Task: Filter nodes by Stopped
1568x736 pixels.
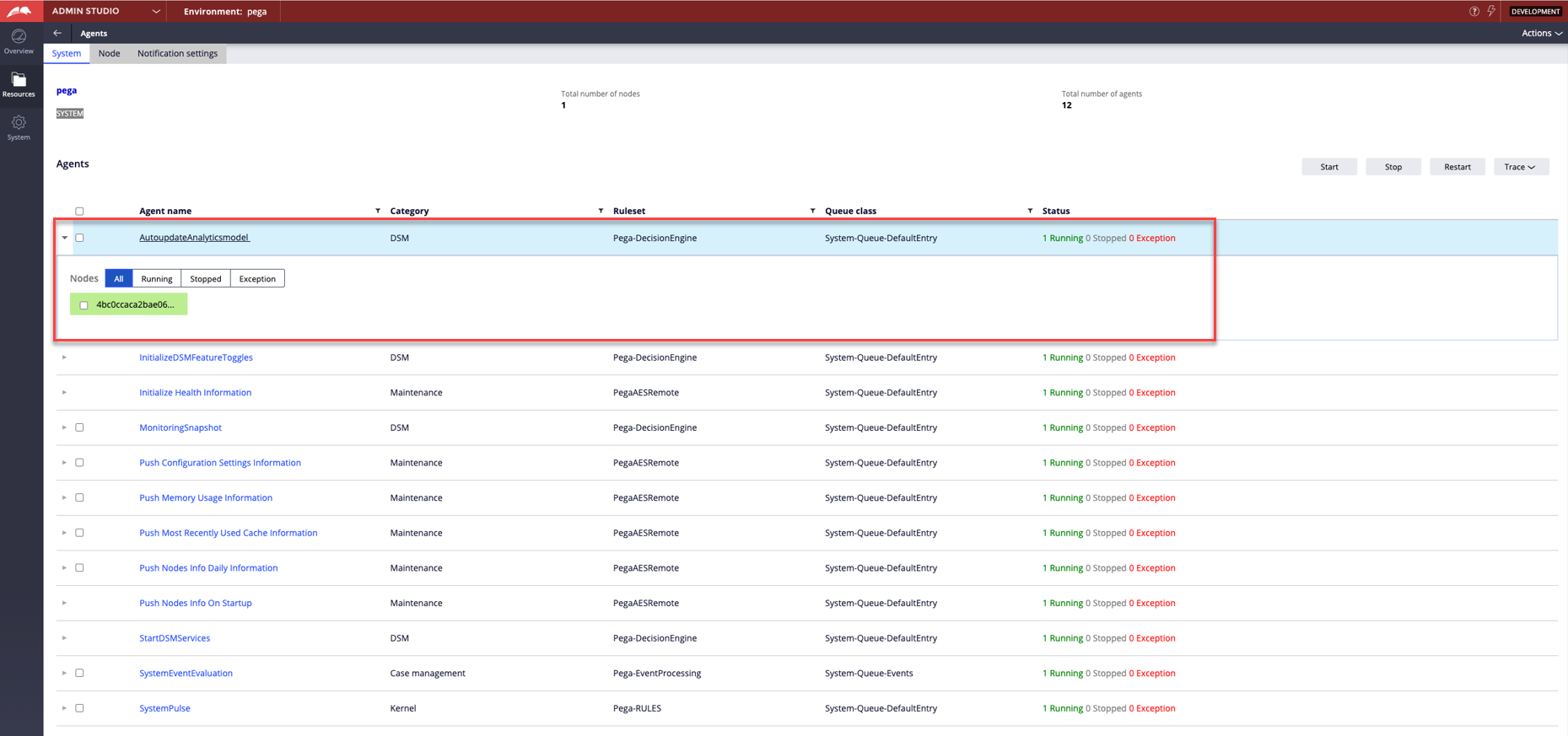Action: tap(206, 278)
